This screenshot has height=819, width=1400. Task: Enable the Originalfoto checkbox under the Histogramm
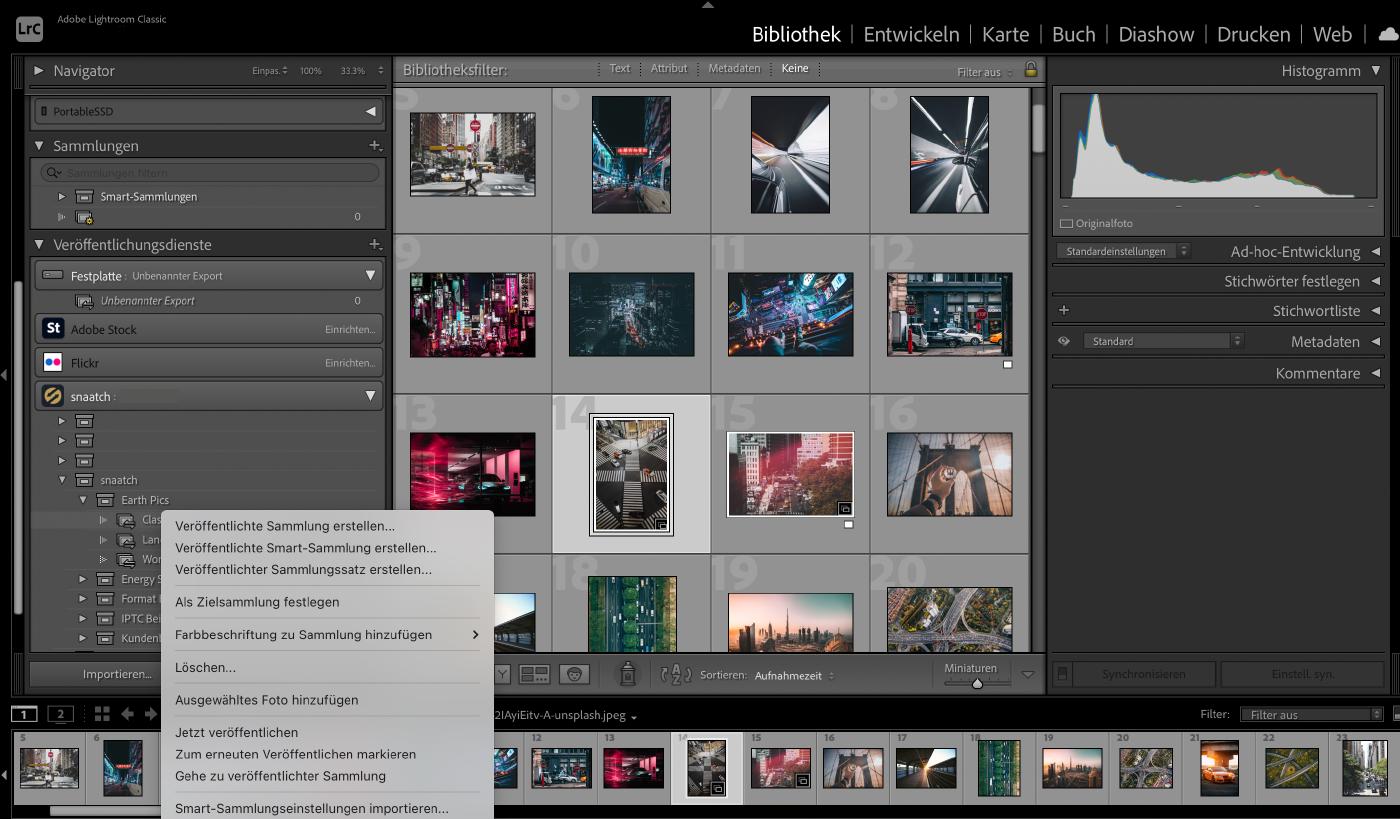pyautogui.click(x=1064, y=223)
